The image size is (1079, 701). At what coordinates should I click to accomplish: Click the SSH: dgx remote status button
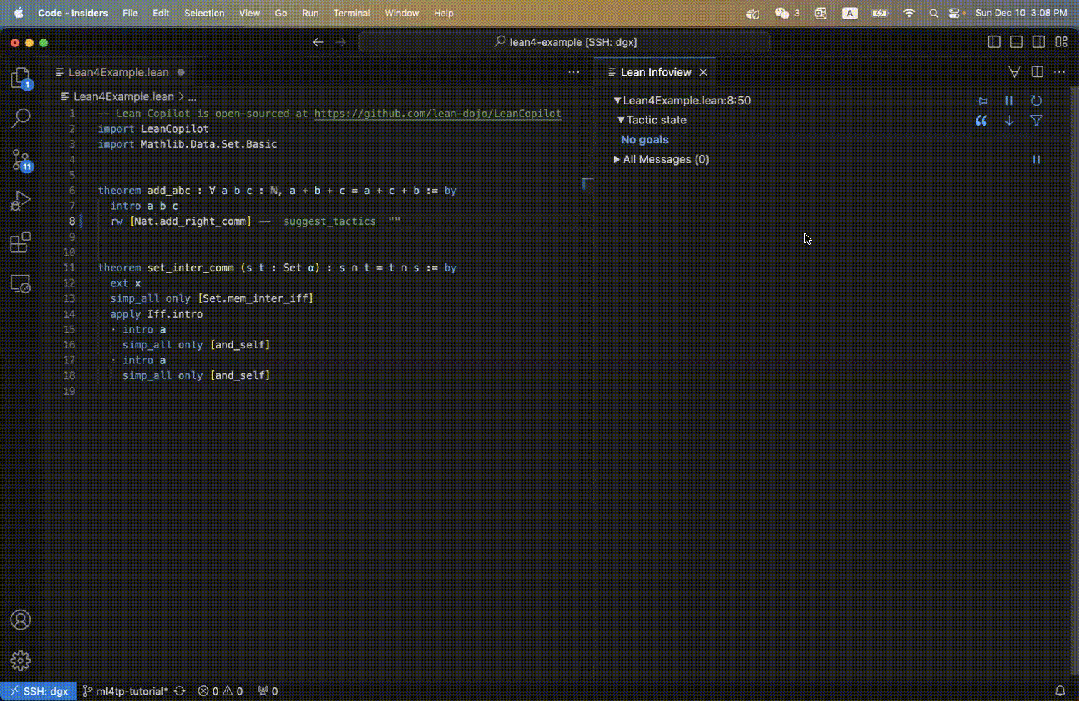coord(38,691)
